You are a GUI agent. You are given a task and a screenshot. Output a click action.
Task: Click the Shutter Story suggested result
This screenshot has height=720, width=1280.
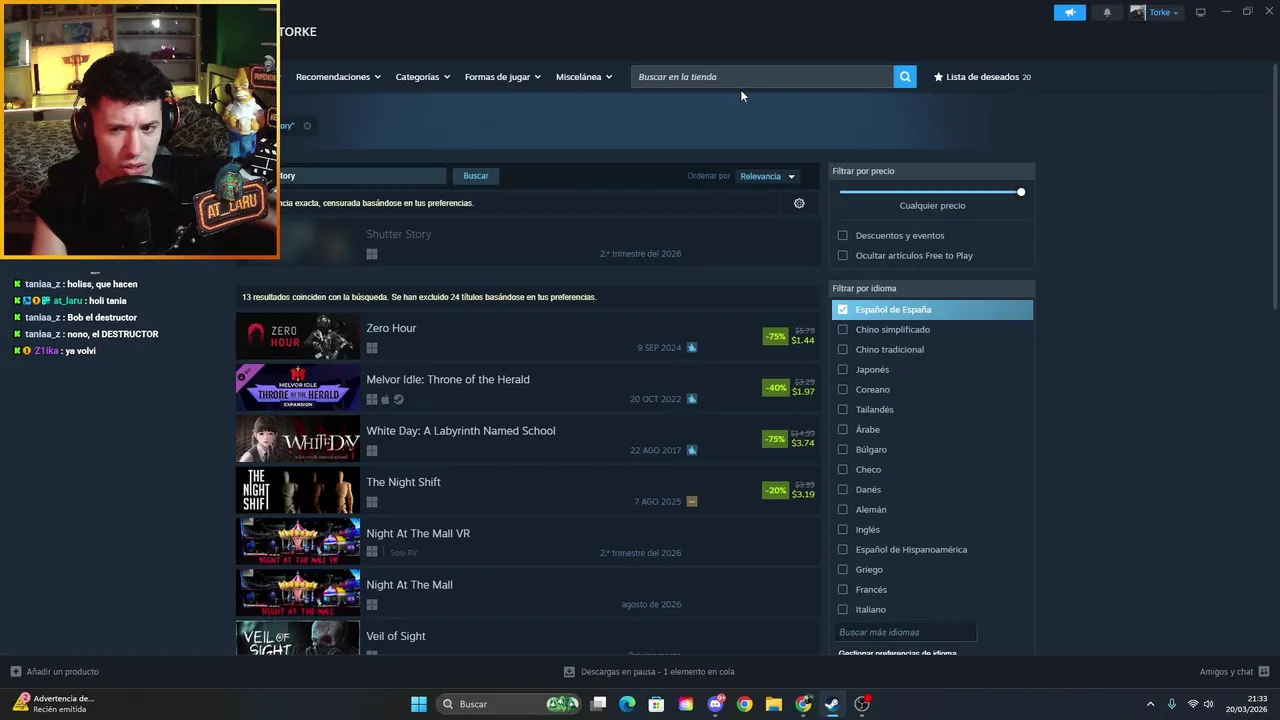click(528, 243)
